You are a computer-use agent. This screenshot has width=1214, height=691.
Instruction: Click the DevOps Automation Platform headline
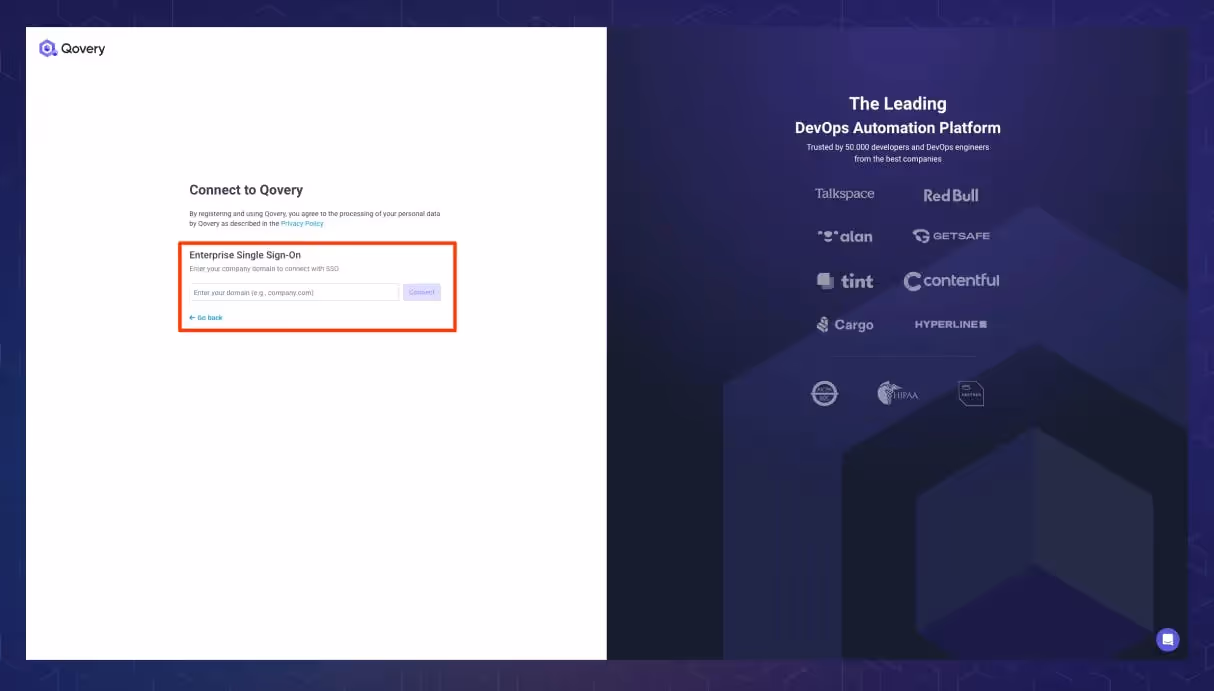tap(897, 127)
